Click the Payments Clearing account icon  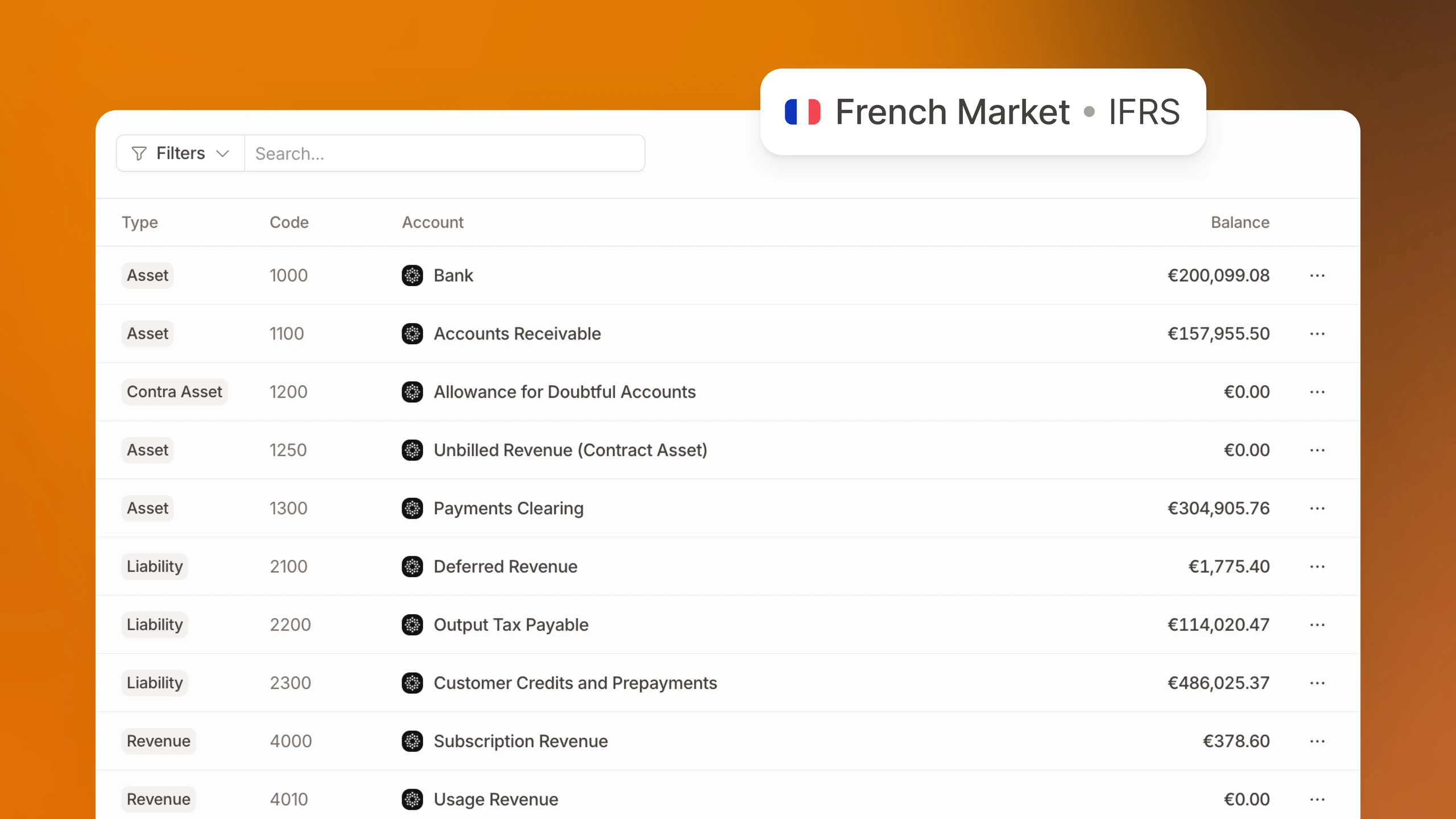click(412, 508)
